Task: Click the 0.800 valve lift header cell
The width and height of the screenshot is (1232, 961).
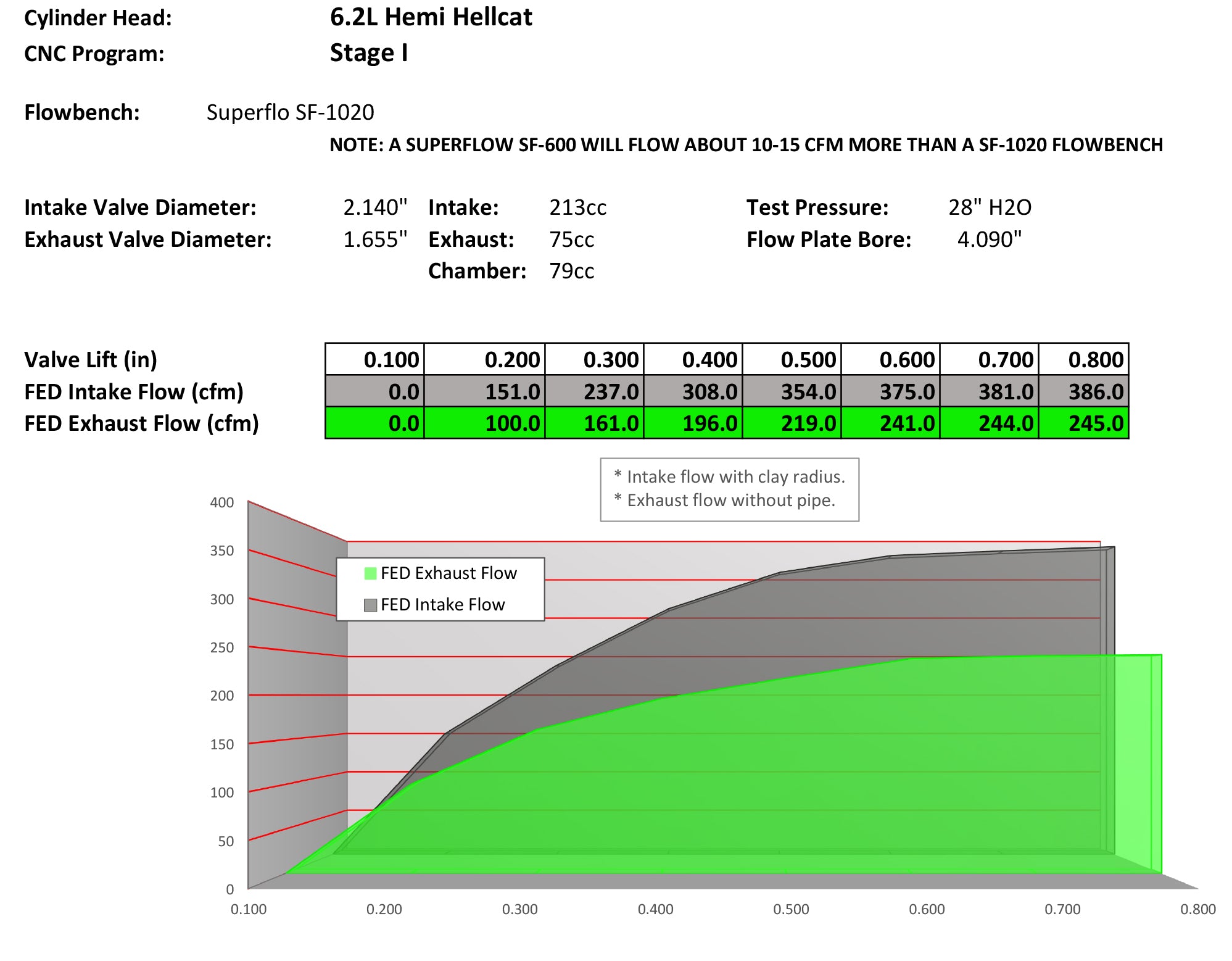Action: (1084, 359)
